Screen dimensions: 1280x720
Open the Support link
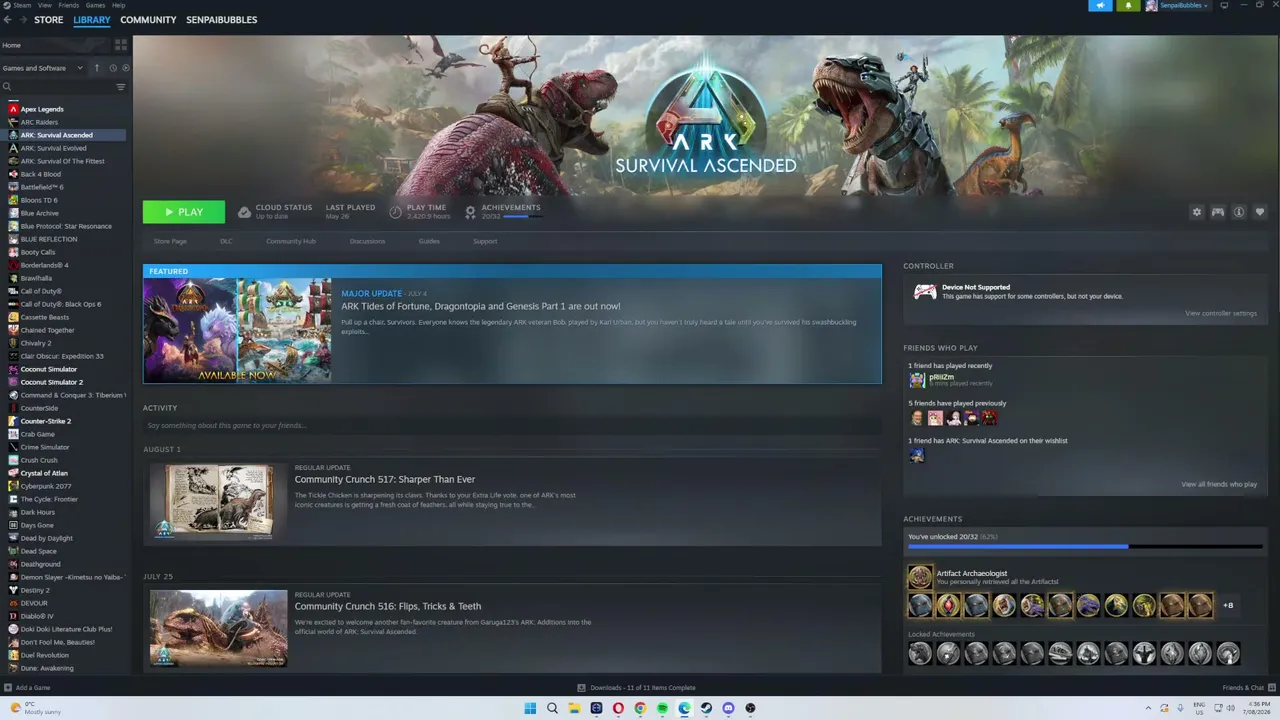[x=485, y=241]
